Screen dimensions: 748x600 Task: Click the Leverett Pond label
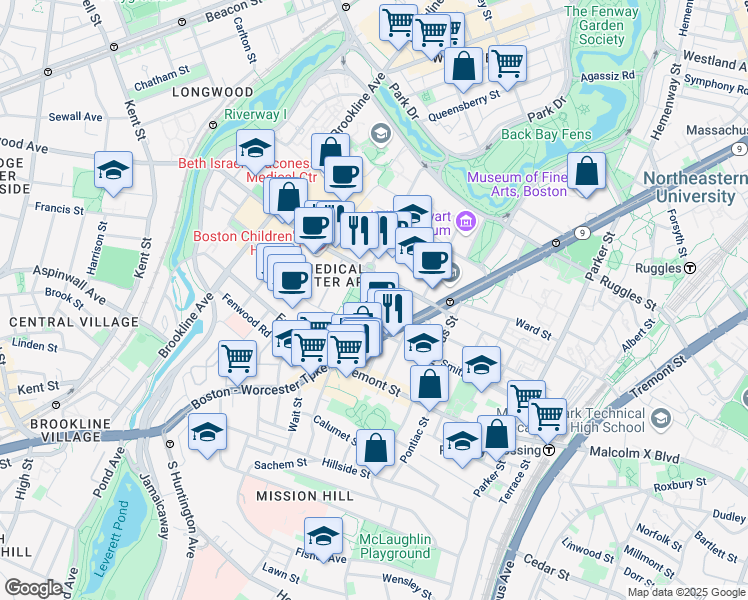(x=111, y=538)
